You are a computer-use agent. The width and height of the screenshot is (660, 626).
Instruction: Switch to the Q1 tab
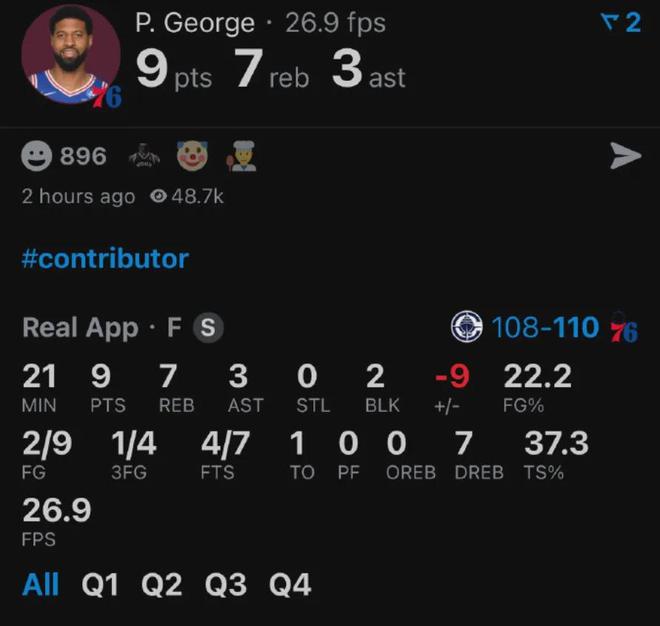coord(100,584)
